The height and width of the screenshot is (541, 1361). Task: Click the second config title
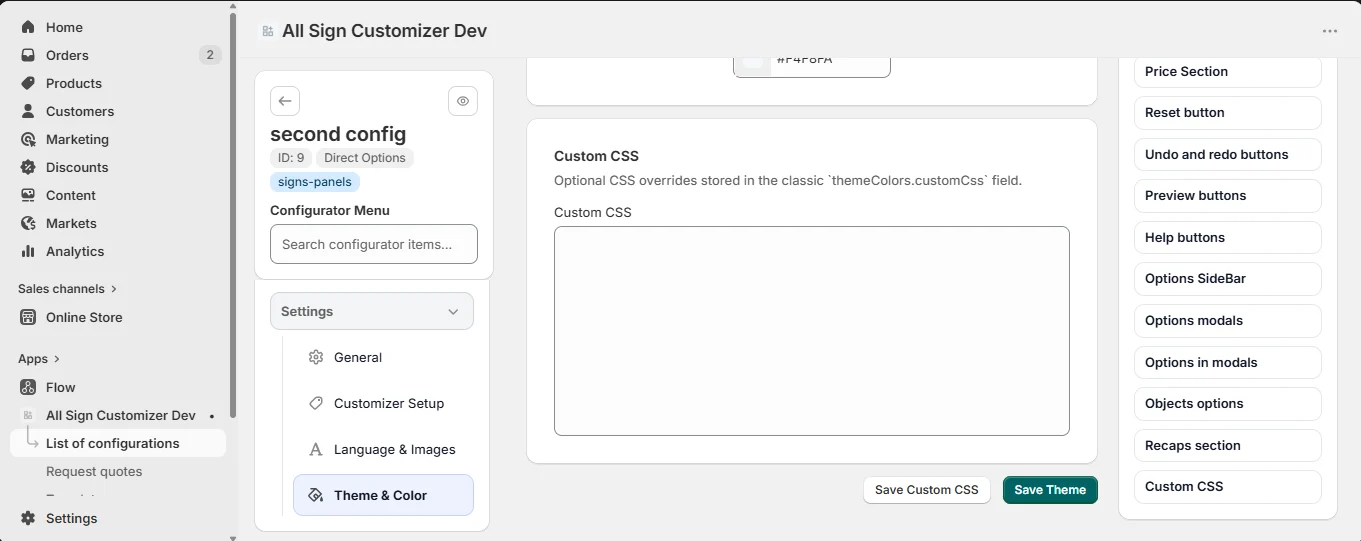[338, 134]
